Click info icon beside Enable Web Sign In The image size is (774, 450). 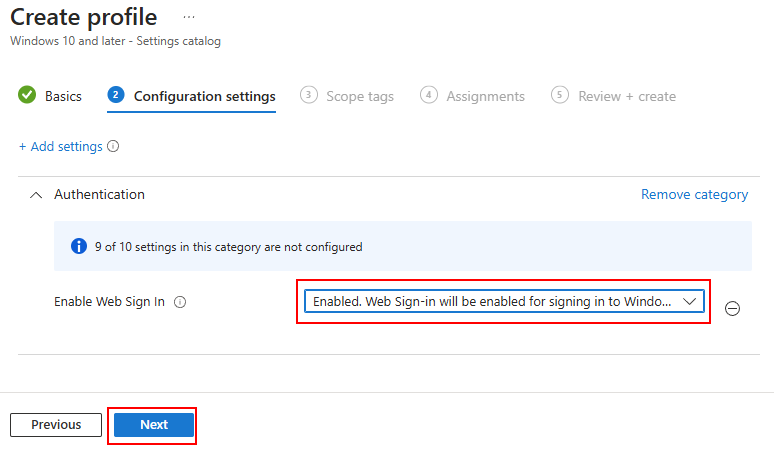[180, 302]
